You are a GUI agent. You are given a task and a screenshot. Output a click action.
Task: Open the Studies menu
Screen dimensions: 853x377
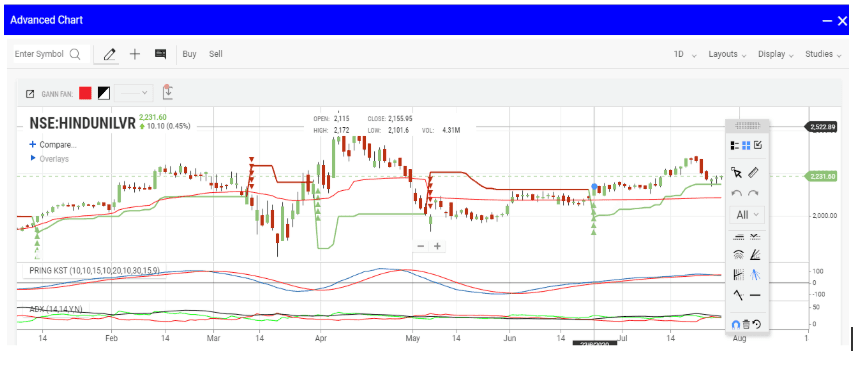pos(823,54)
